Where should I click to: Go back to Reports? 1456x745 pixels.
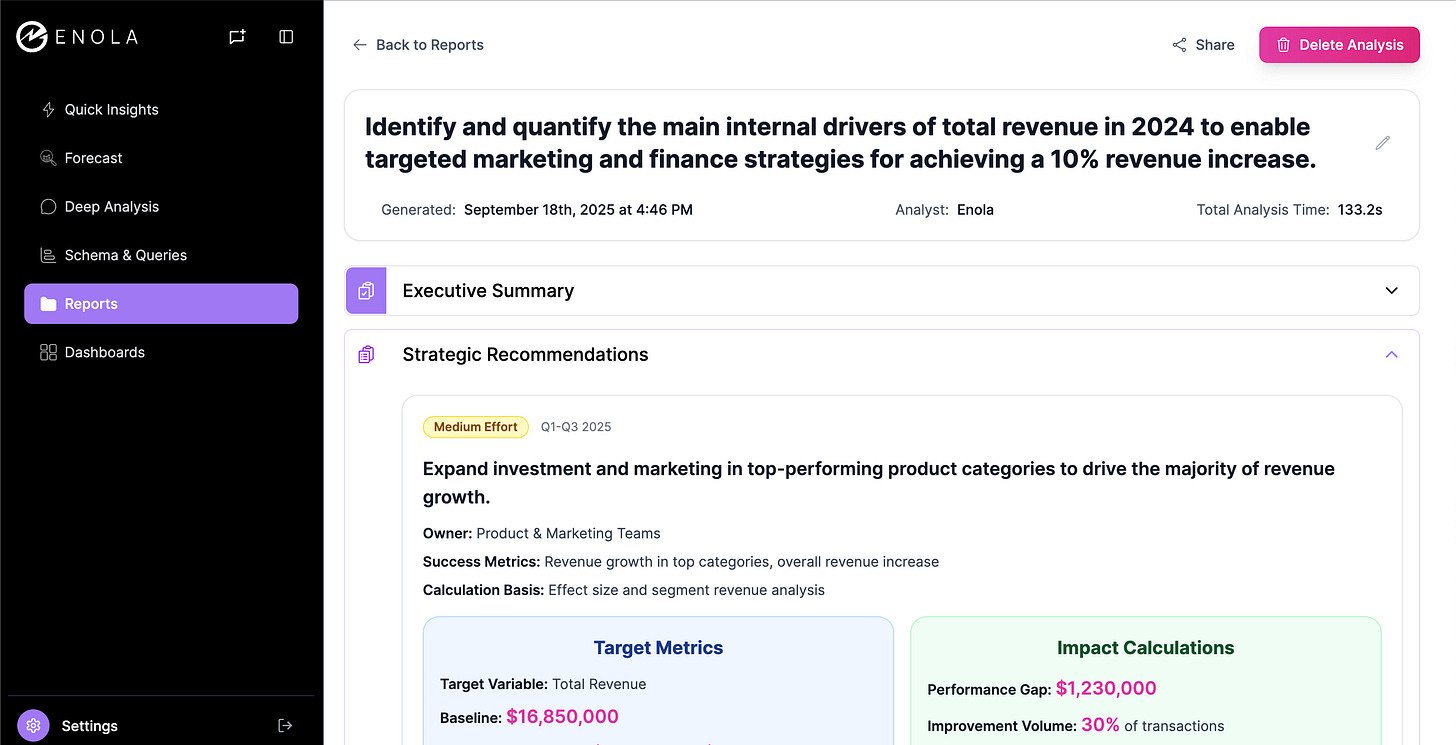(418, 45)
